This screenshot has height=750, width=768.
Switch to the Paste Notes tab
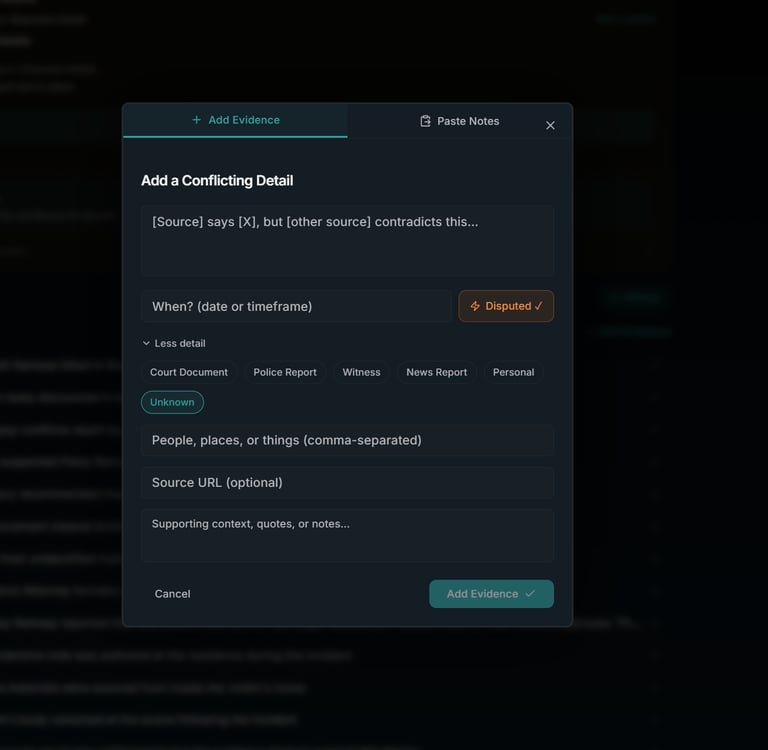tap(459, 121)
